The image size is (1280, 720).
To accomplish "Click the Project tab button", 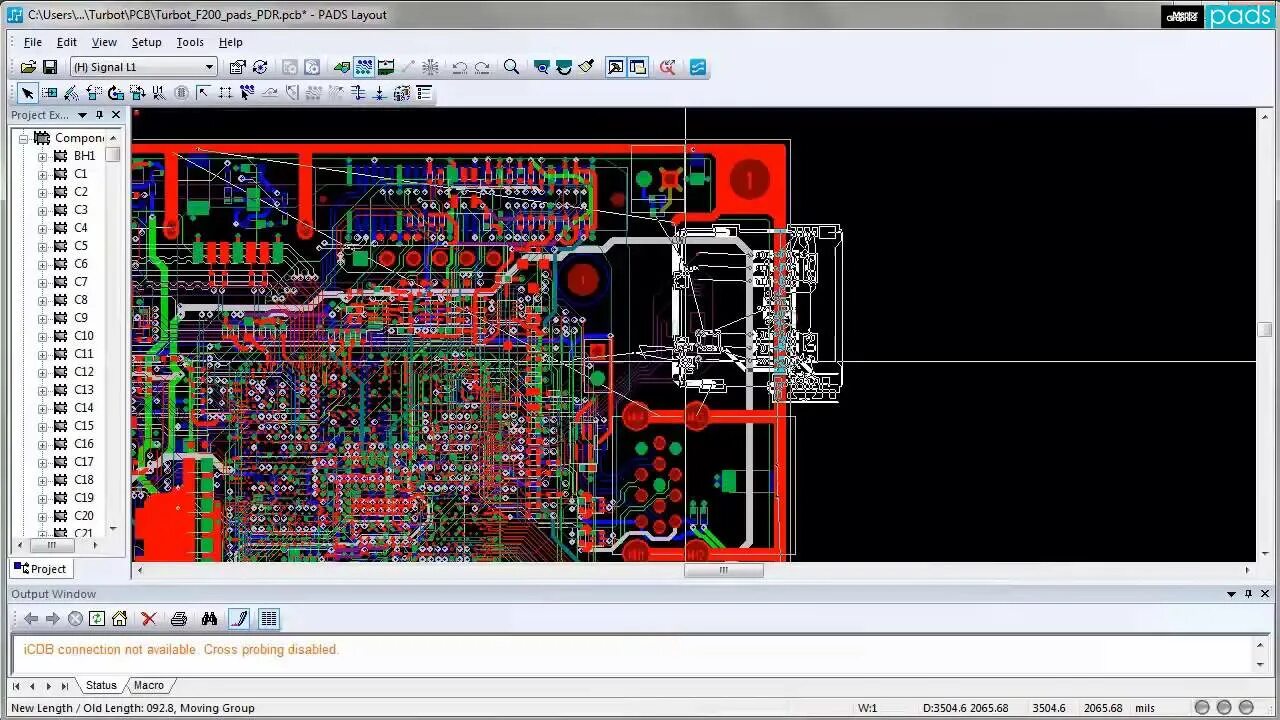I will [x=40, y=569].
